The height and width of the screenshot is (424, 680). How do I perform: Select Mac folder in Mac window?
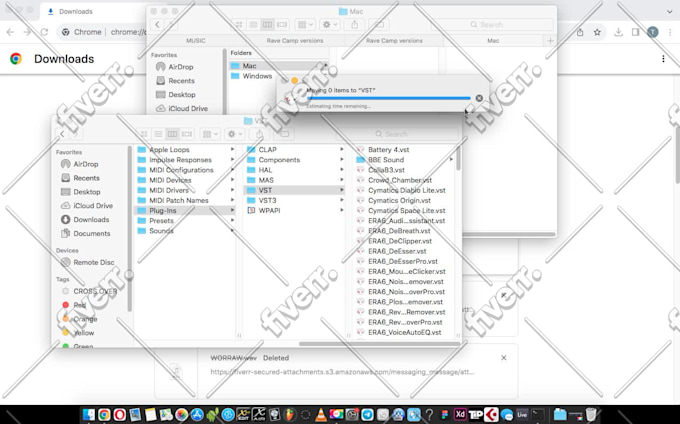pos(278,65)
